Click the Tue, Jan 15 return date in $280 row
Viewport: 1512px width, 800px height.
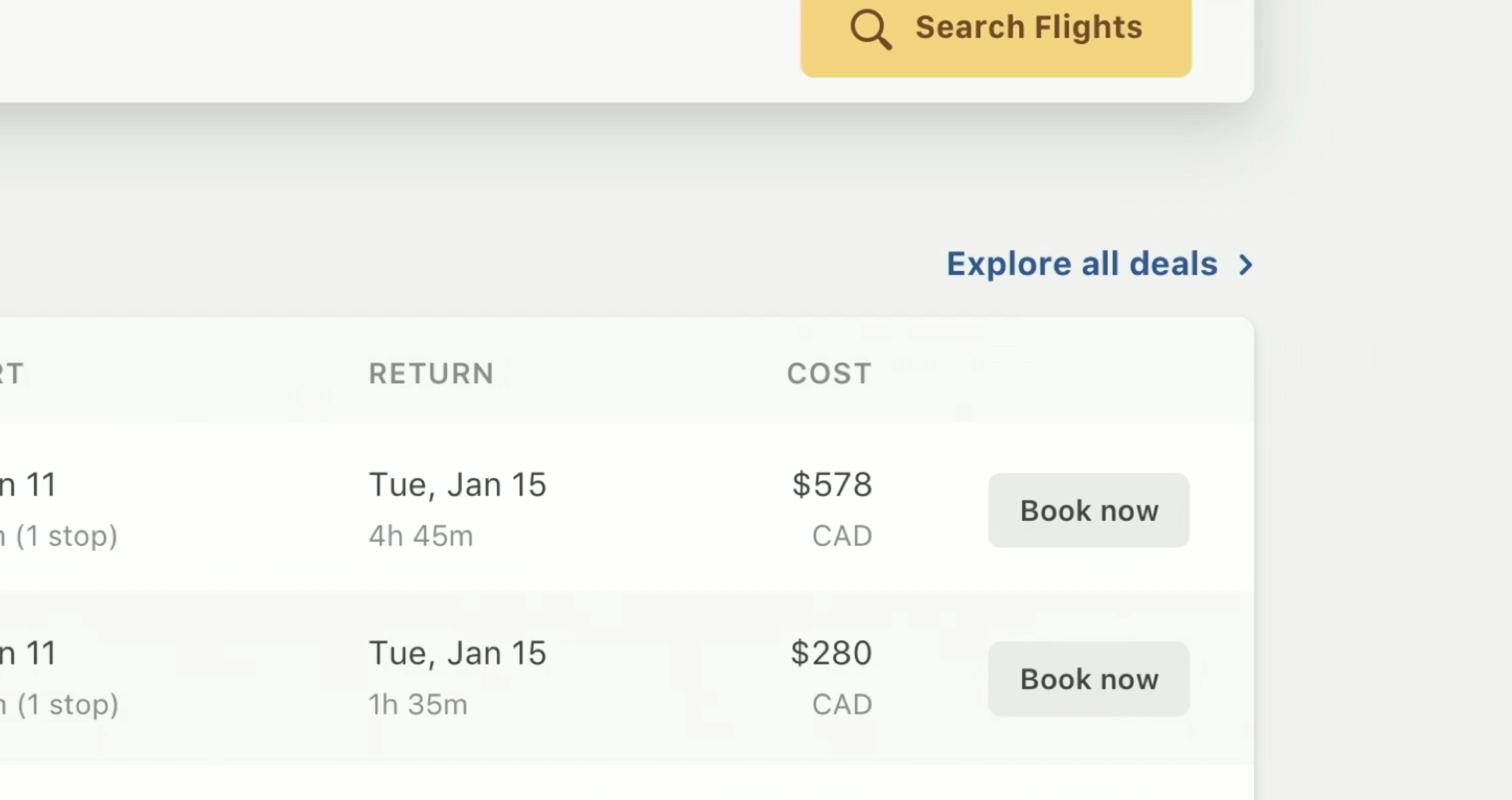[457, 653]
